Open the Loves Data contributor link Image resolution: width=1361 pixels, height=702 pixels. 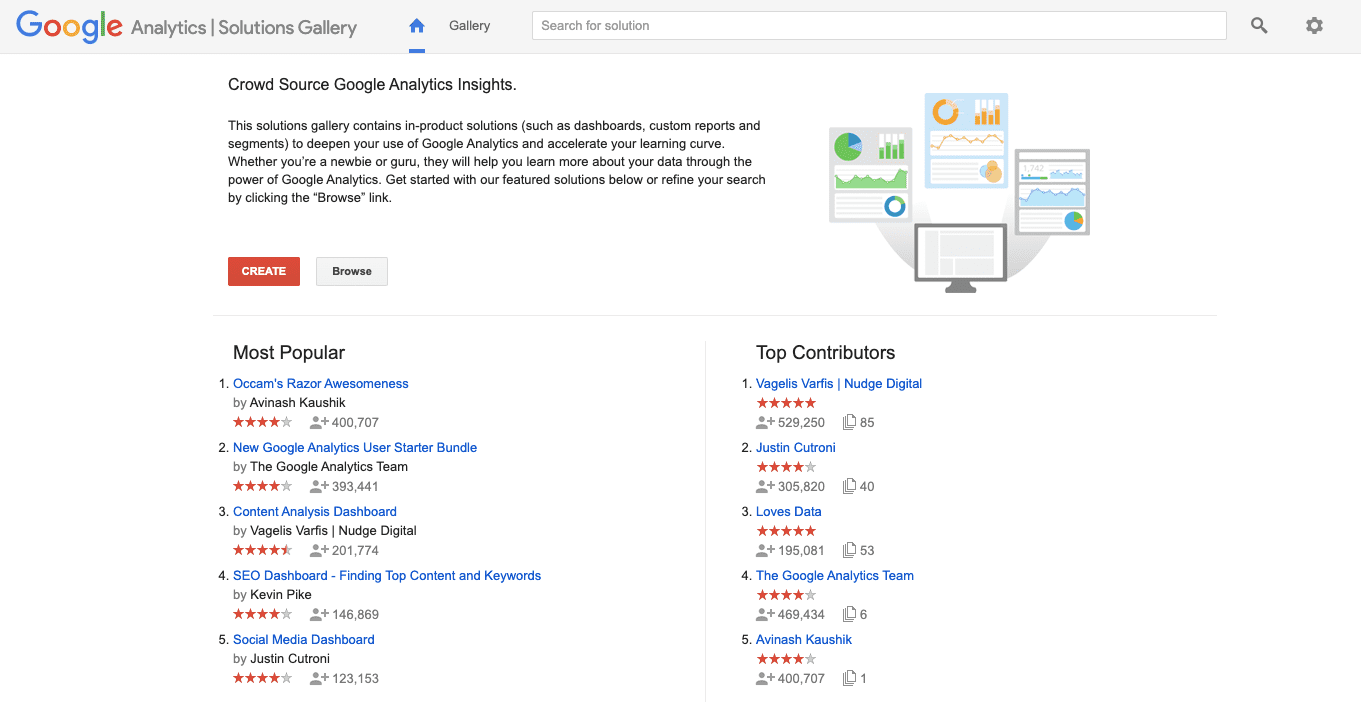[x=789, y=511]
